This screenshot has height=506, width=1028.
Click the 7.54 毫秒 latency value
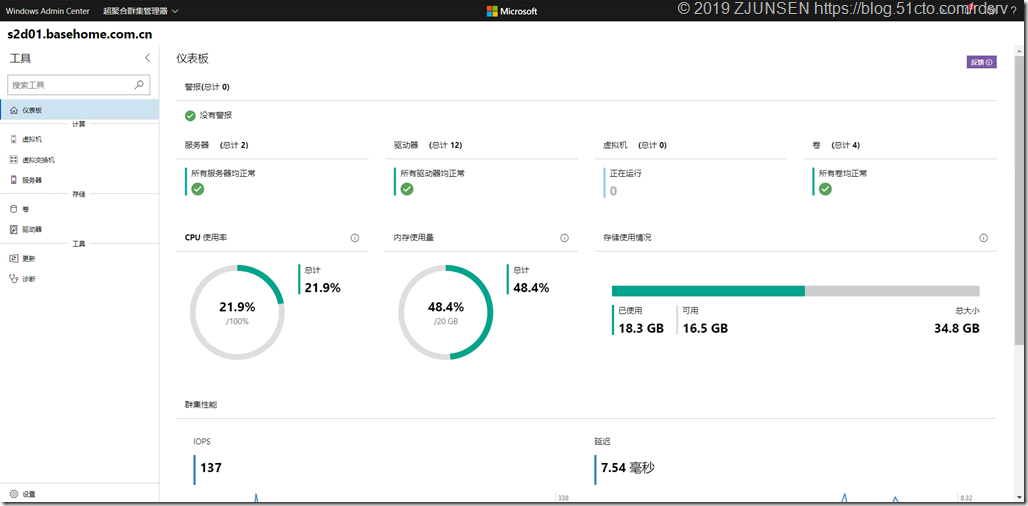[627, 467]
